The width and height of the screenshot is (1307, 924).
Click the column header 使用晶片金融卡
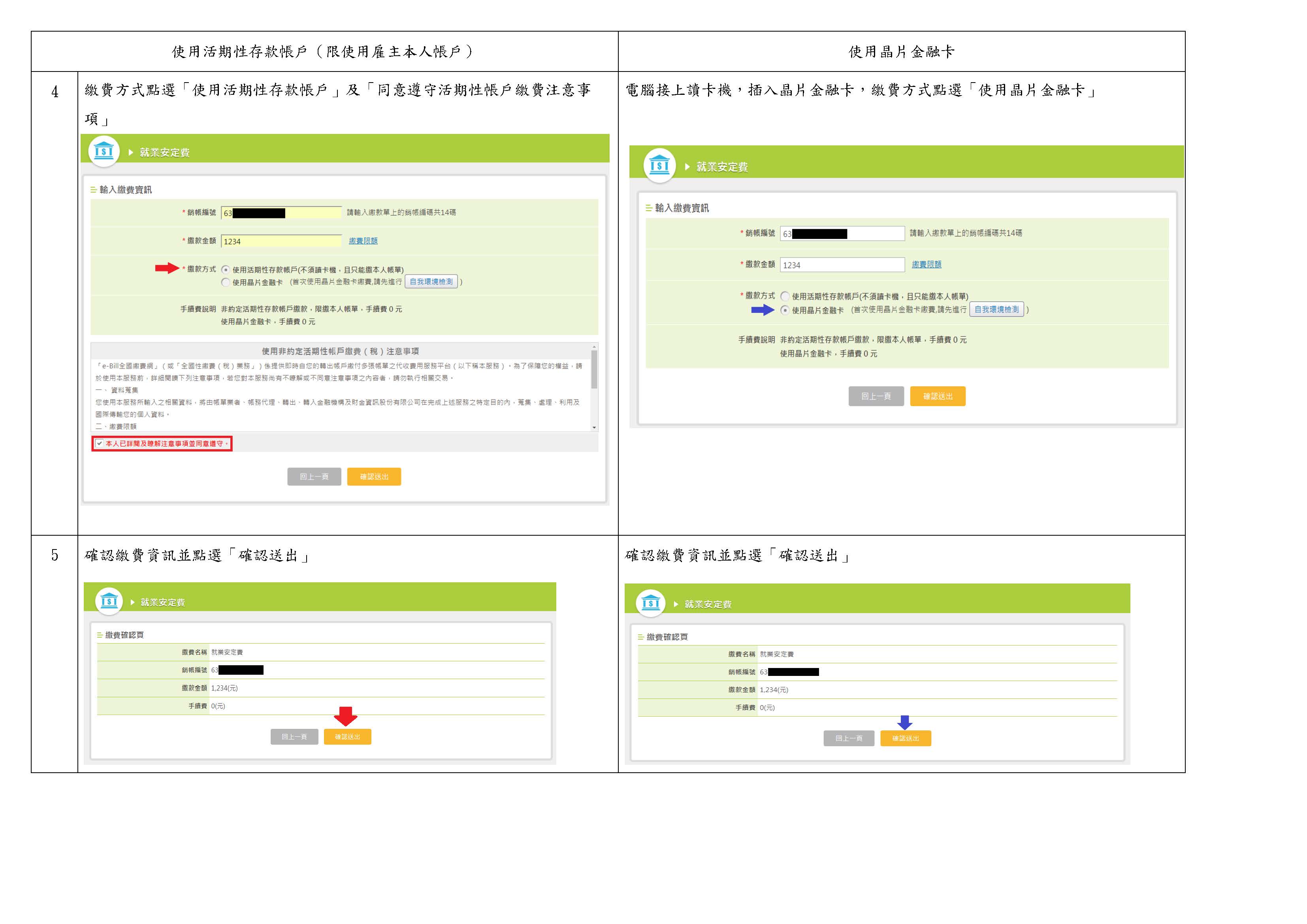tap(902, 52)
